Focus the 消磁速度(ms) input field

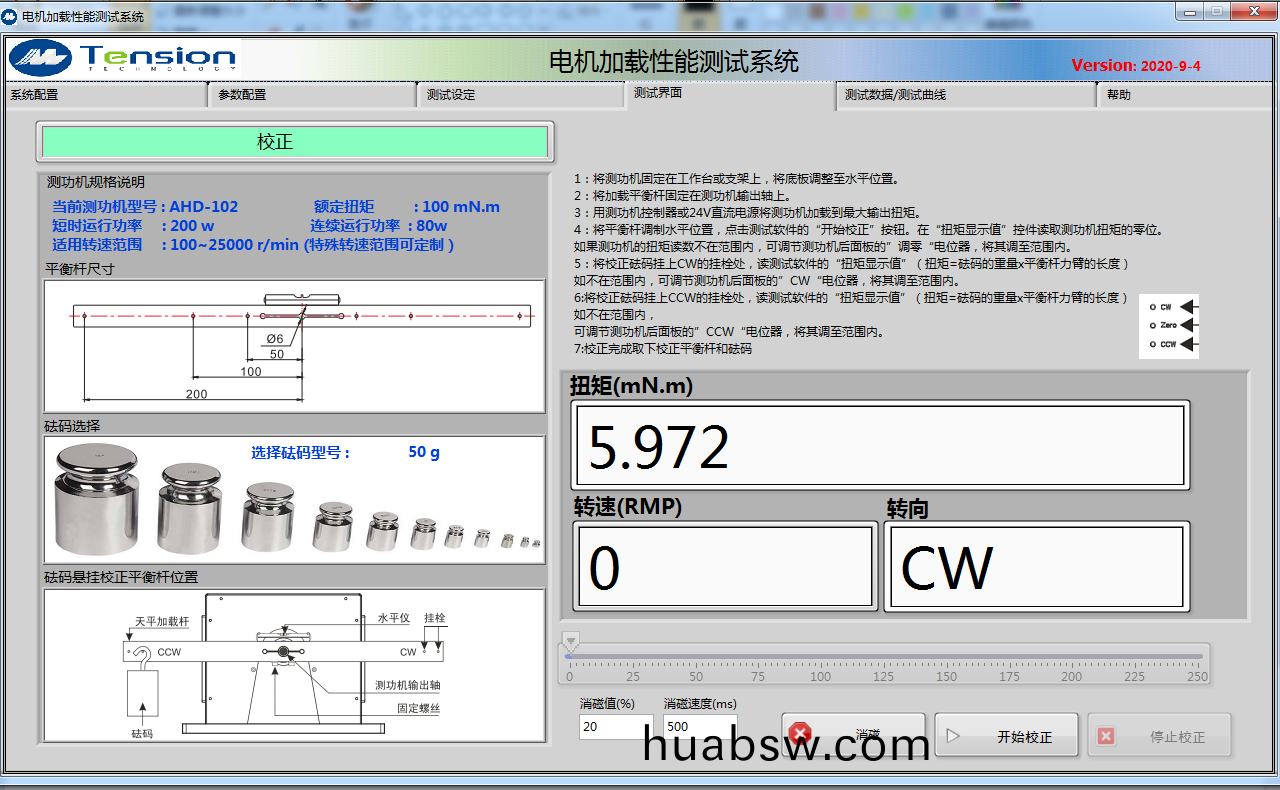(699, 727)
